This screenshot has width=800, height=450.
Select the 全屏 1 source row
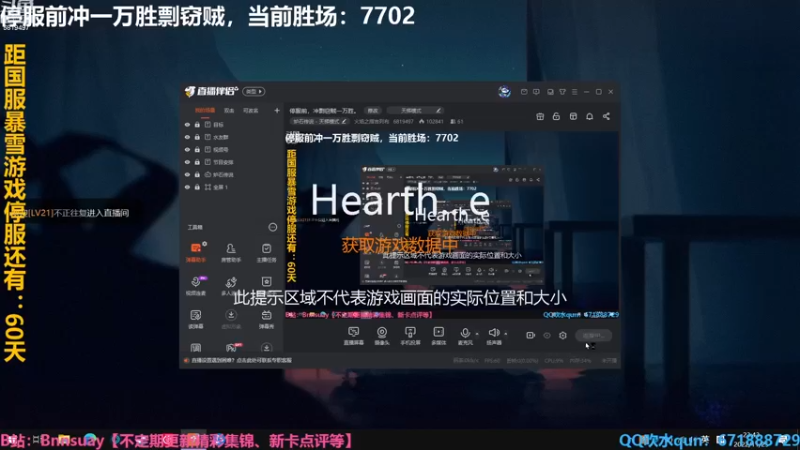[233, 187]
